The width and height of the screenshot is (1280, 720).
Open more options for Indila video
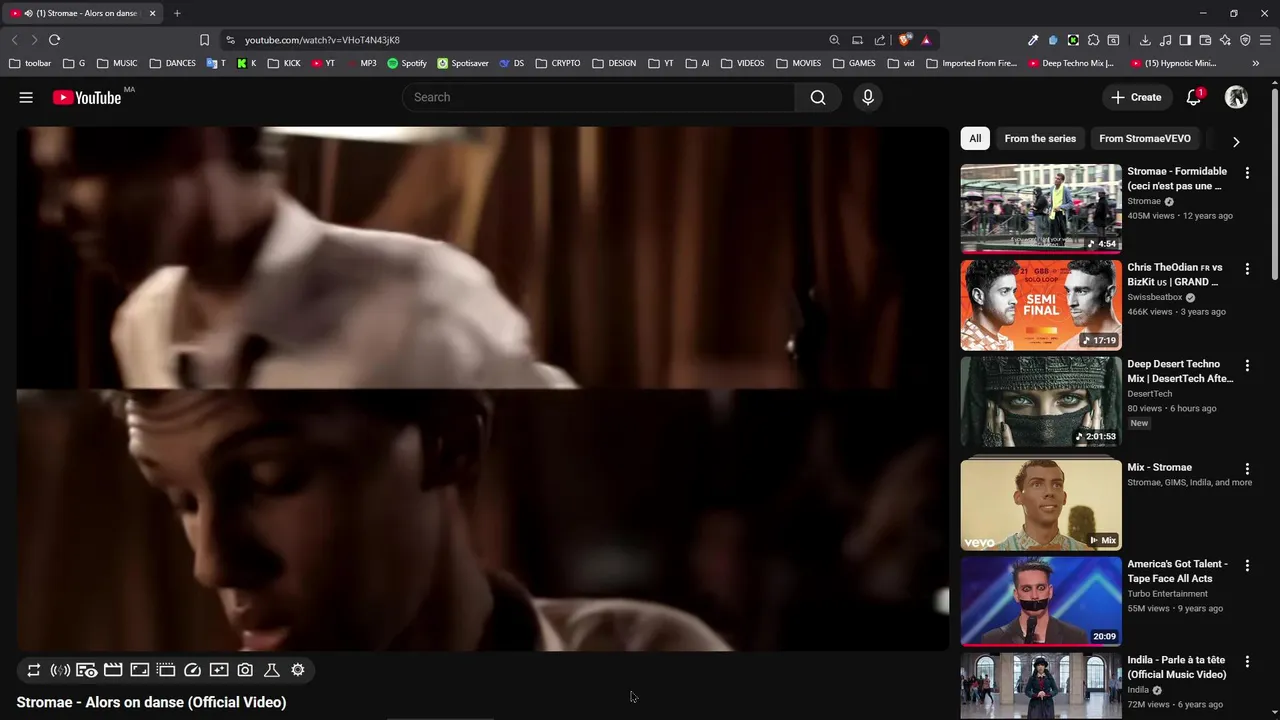pos(1247,662)
